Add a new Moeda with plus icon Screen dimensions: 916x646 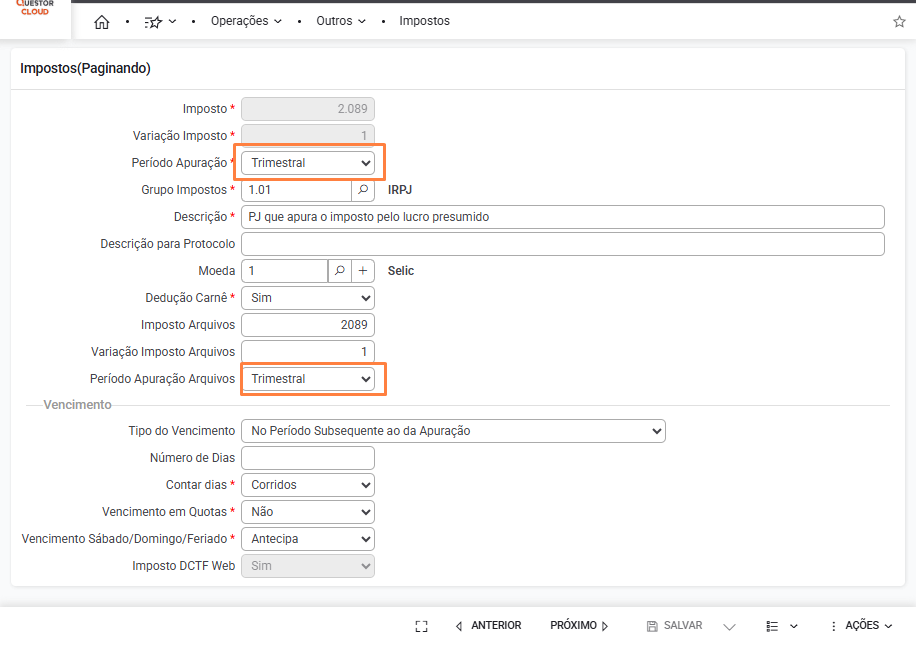pyautogui.click(x=363, y=270)
